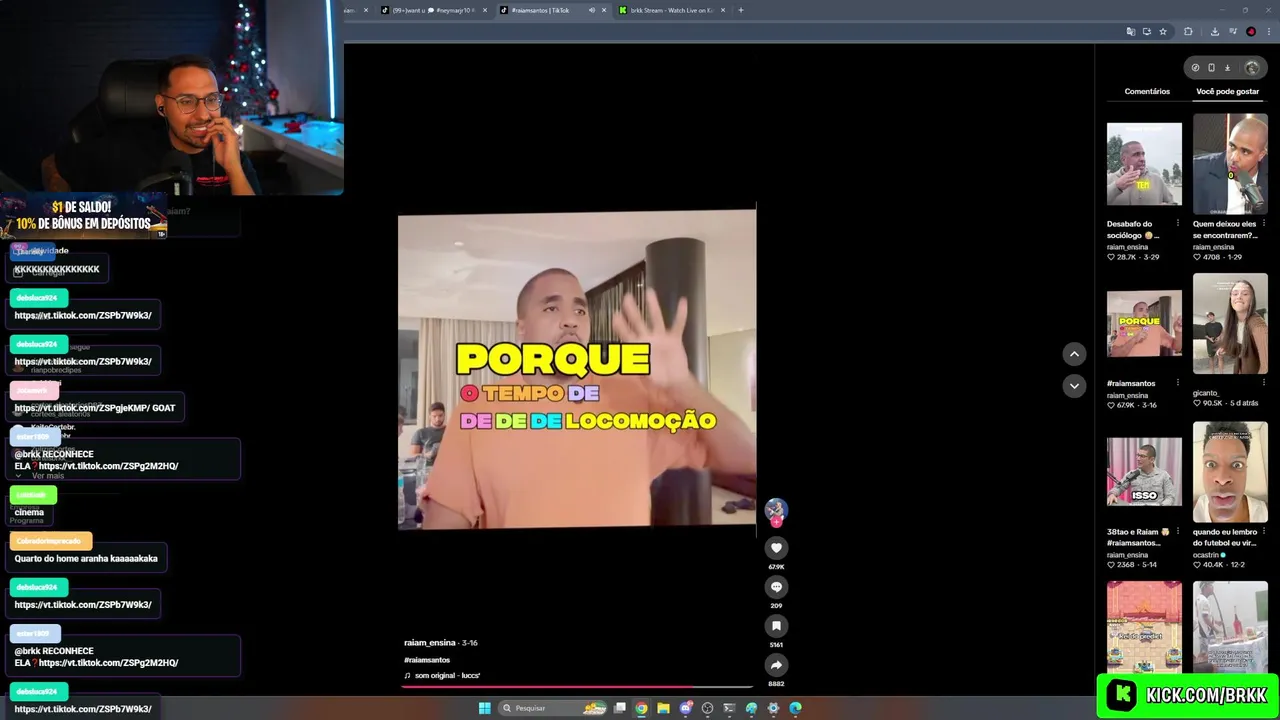Click the translate page icon in address bar

[1131, 31]
